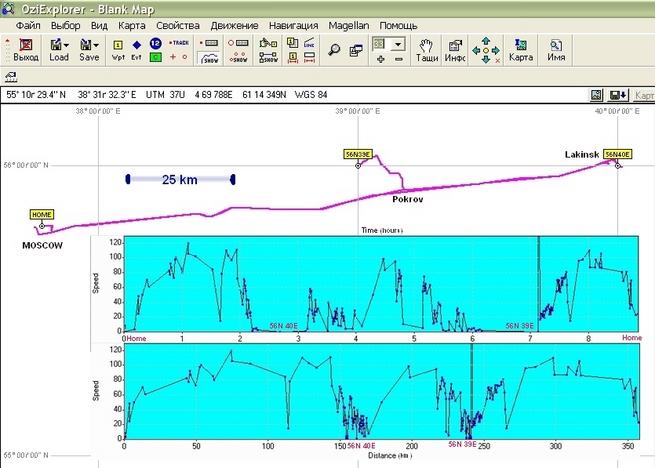Select the TRACK point tool
655x468 pixels.
(179, 43)
